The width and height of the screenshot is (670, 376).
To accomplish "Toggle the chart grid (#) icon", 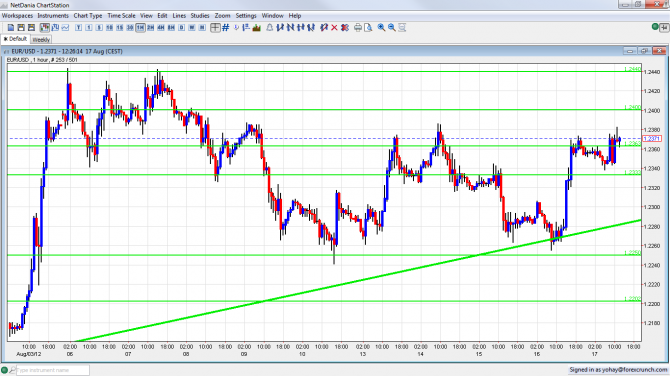I will click(226, 27).
